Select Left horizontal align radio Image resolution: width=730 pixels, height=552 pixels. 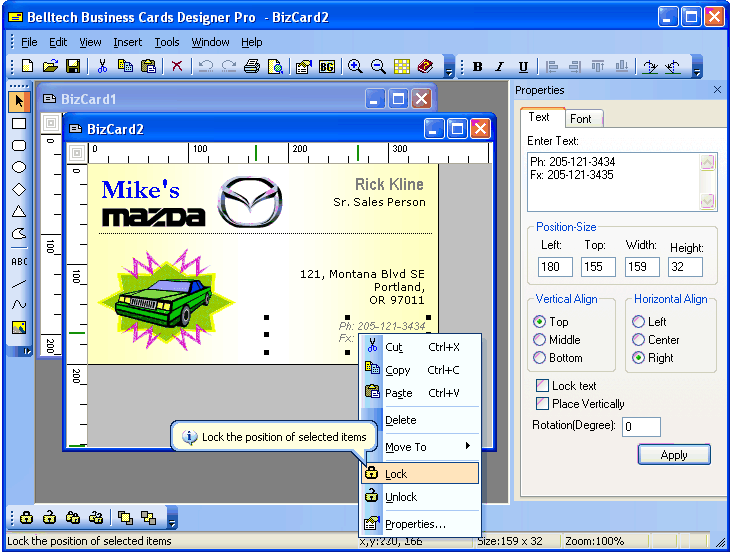coord(638,322)
